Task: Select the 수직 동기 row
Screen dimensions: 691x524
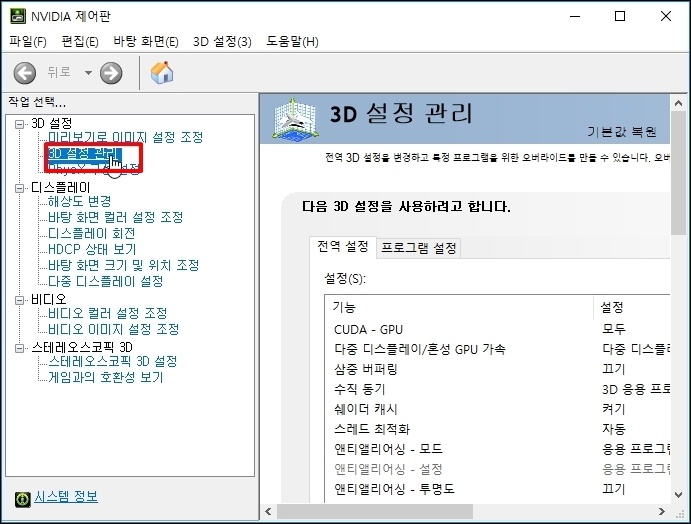Action: (497, 389)
